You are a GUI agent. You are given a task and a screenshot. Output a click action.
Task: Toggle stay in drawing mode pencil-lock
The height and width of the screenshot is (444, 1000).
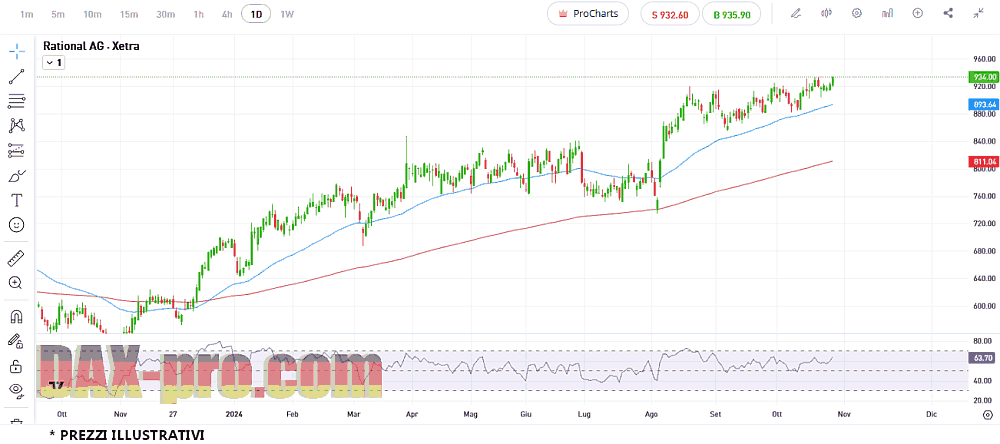click(x=16, y=341)
